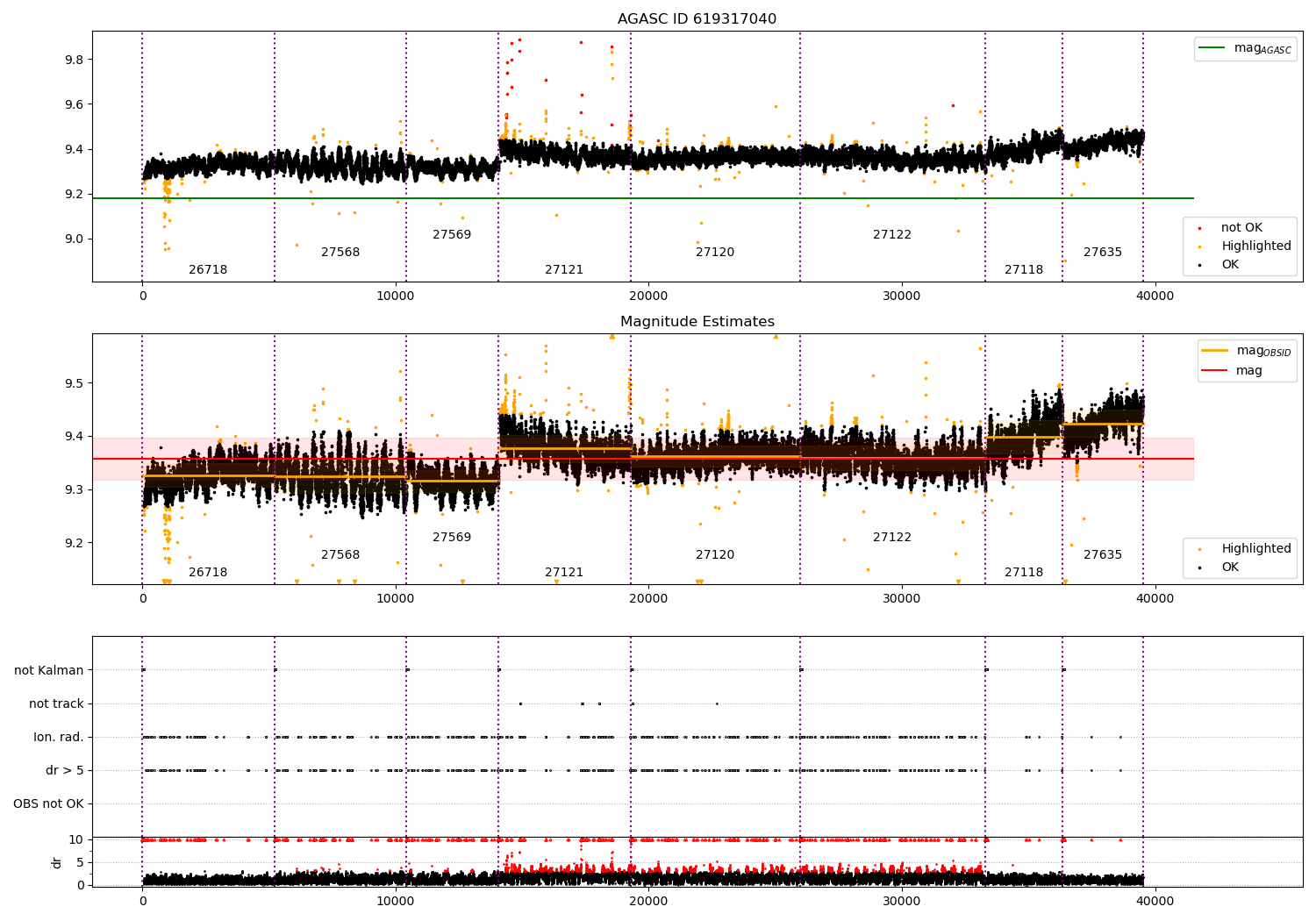
Task: Click the 20000 tick under top plot
Action: click(x=648, y=296)
